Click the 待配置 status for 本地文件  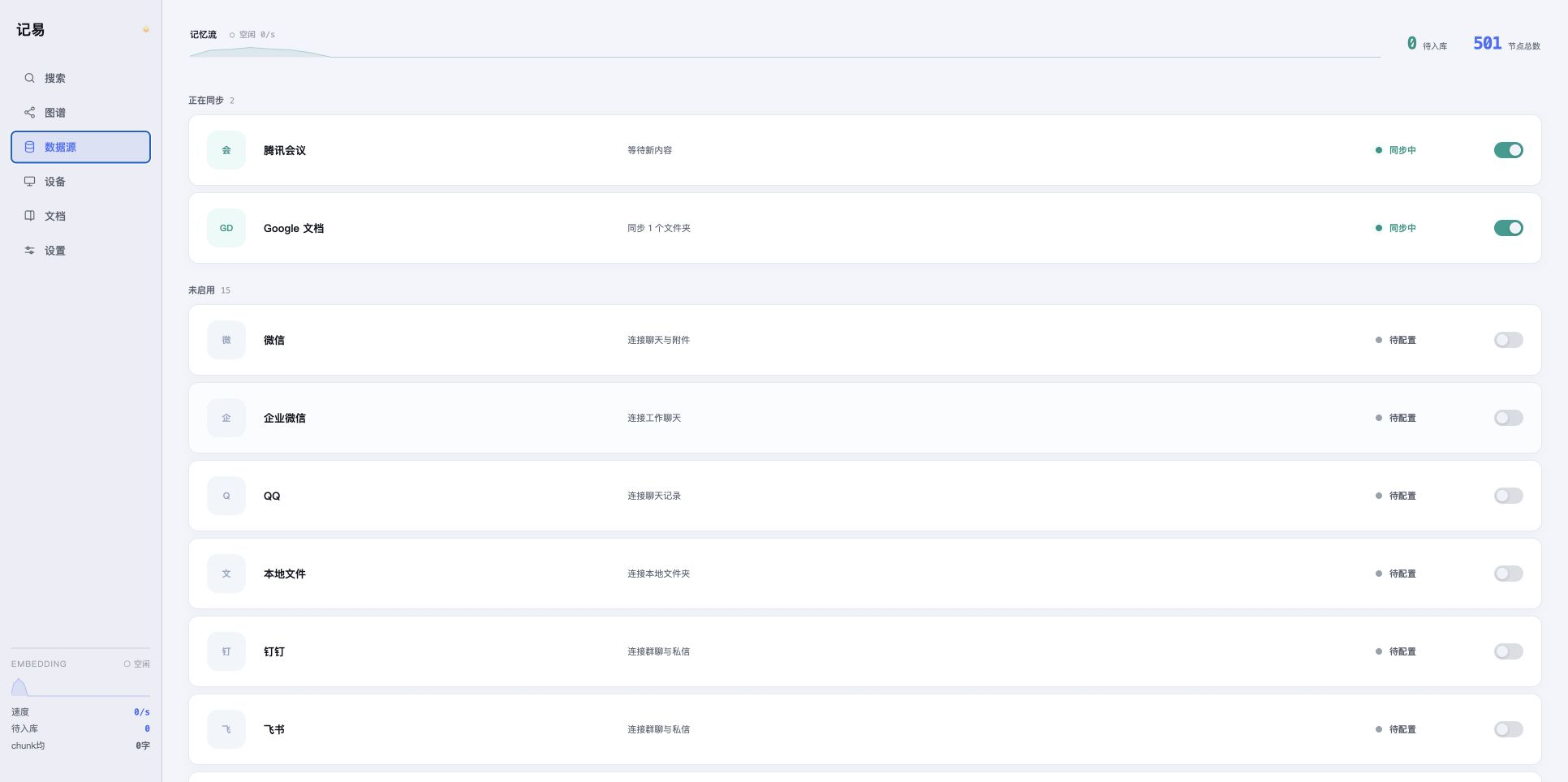(1396, 574)
